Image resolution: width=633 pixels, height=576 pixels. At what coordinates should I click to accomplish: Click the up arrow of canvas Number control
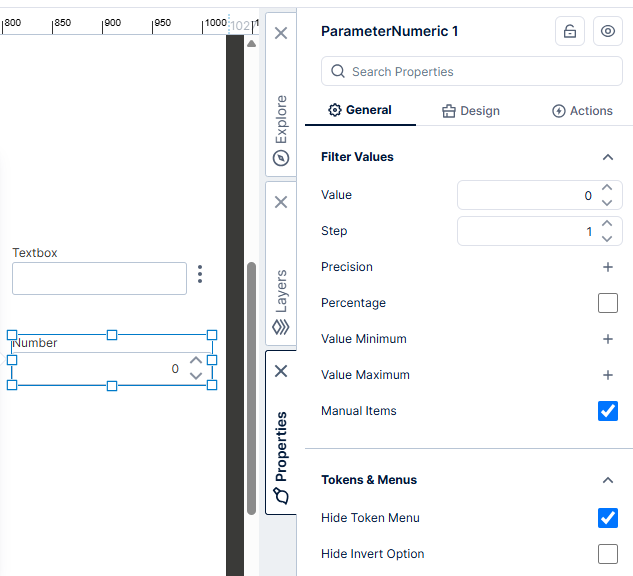click(196, 360)
